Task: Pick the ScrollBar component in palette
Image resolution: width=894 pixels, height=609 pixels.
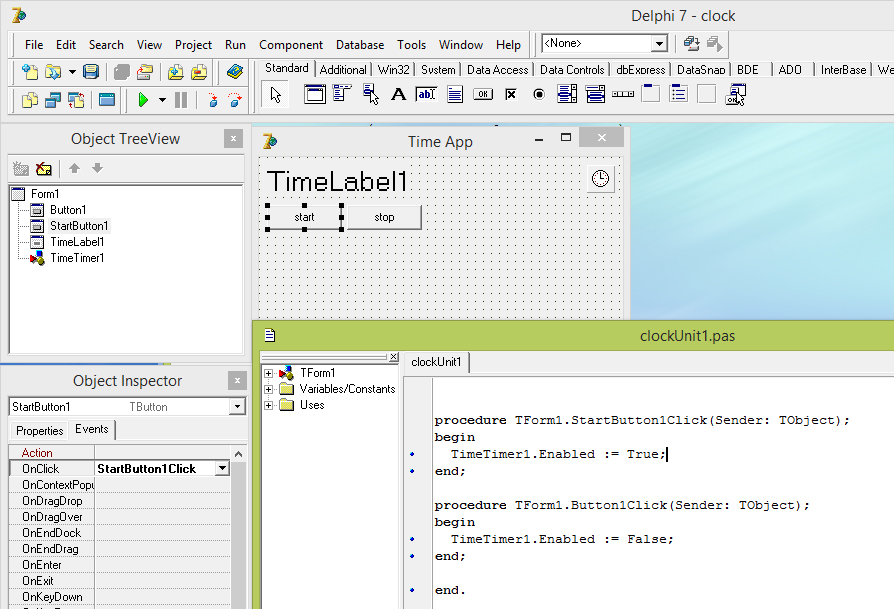Action: (x=623, y=94)
